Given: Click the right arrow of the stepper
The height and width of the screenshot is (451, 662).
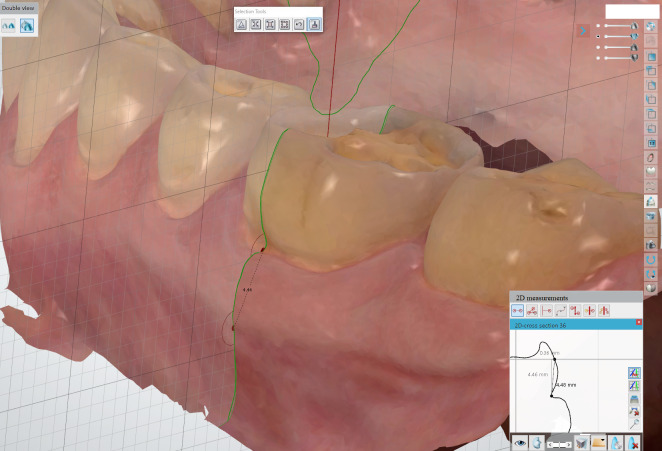Looking at the screenshot, I should pos(569,444).
